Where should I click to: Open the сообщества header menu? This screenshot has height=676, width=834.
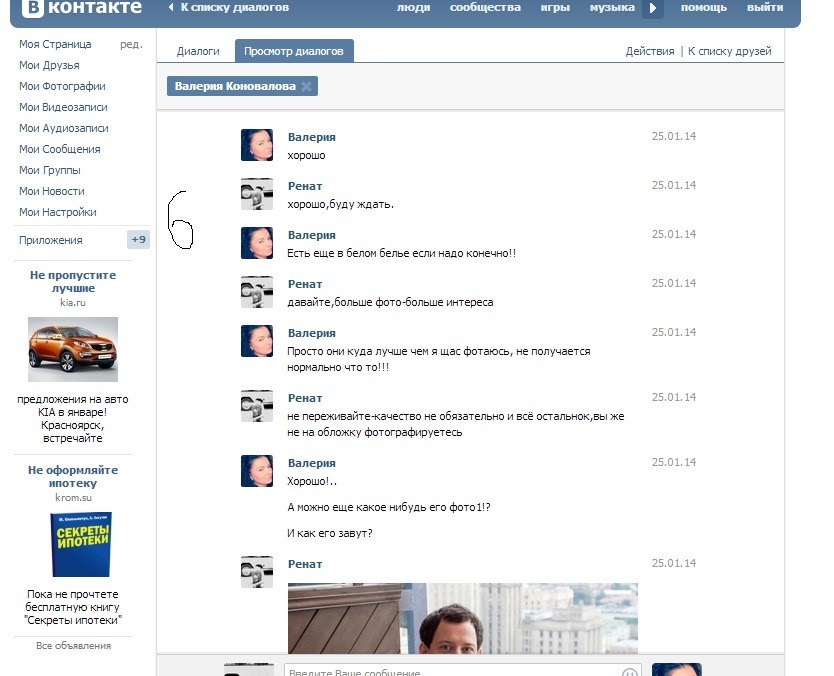485,7
